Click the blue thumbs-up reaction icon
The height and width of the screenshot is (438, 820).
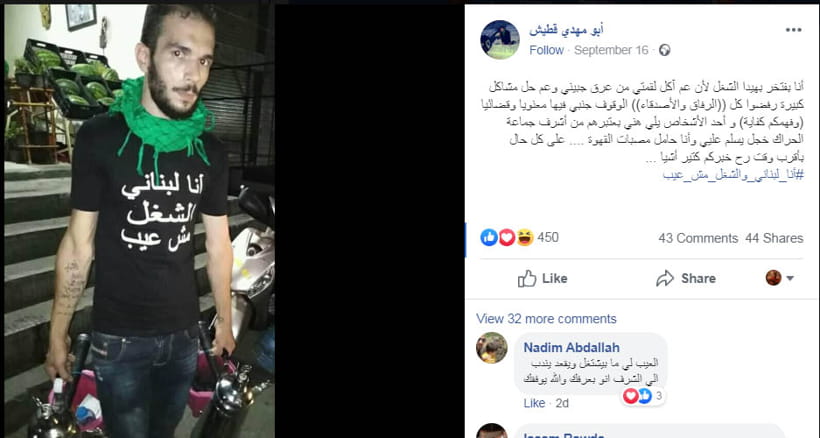point(489,237)
